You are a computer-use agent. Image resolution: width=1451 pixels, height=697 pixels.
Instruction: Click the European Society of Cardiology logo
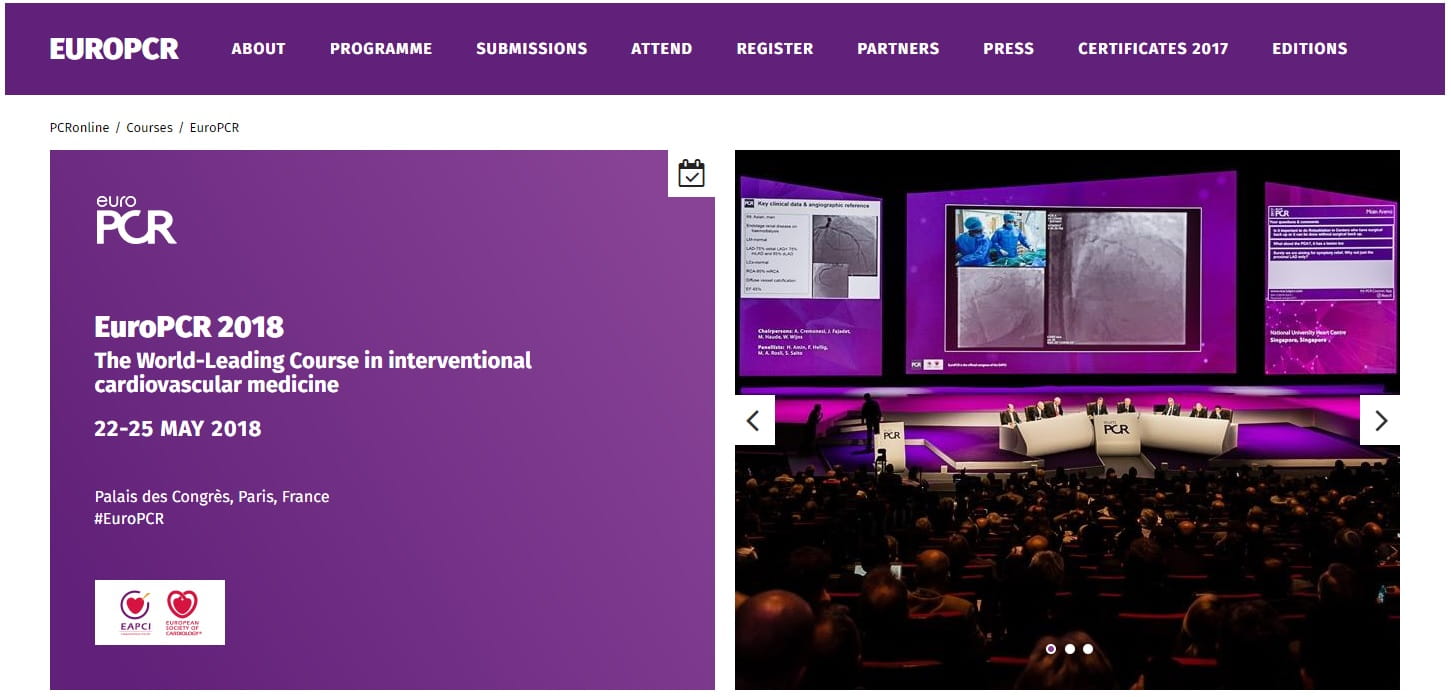pos(183,613)
